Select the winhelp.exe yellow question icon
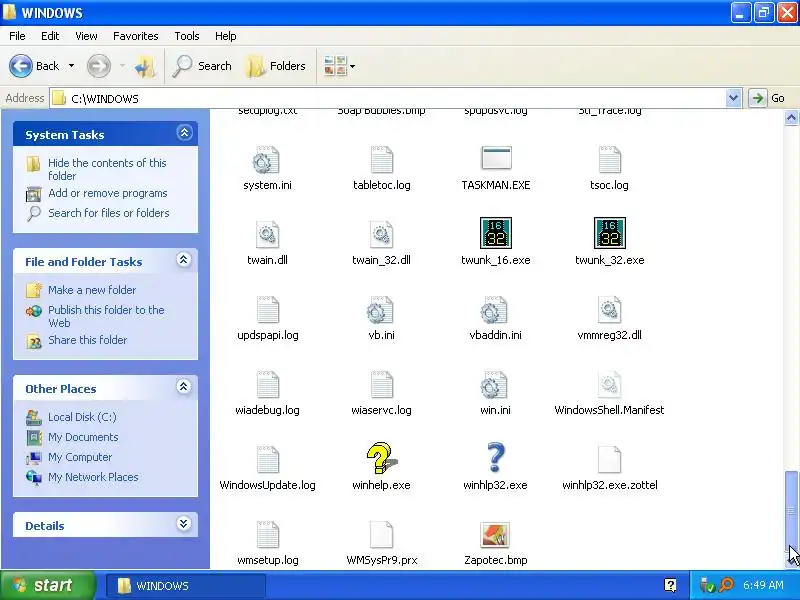The image size is (800, 600). point(381,458)
